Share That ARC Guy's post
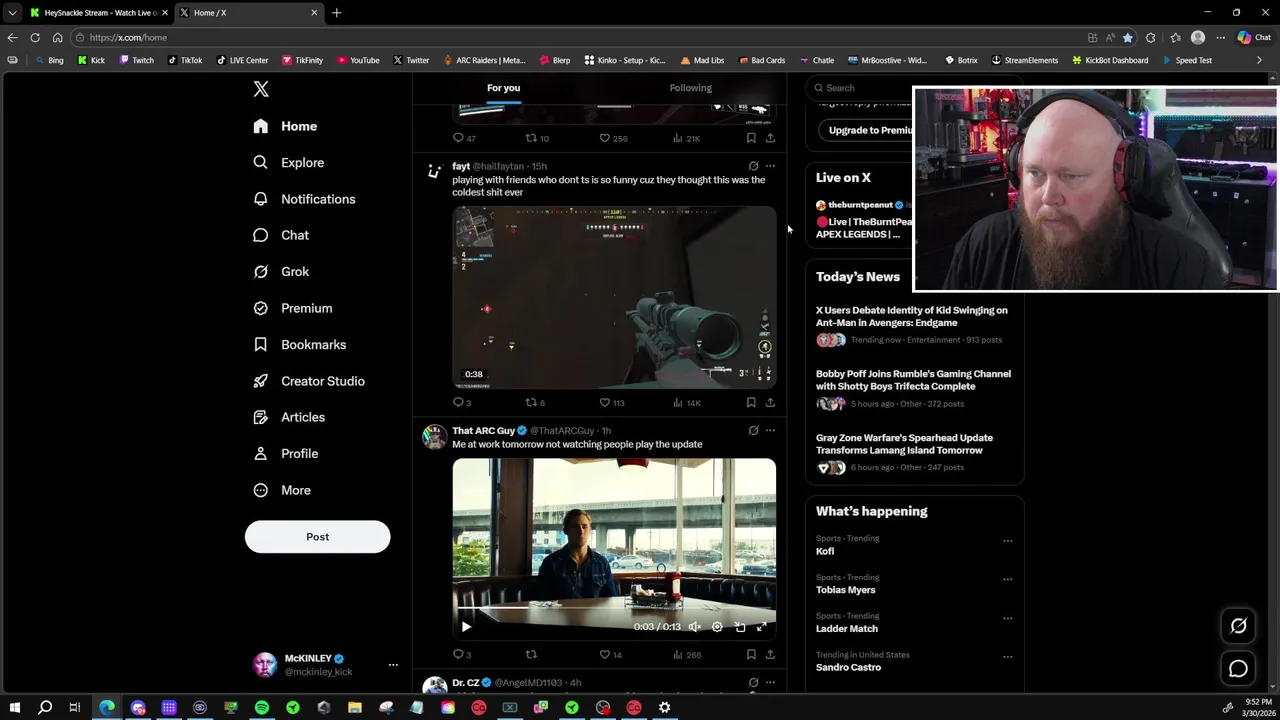1280x720 pixels. click(770, 655)
